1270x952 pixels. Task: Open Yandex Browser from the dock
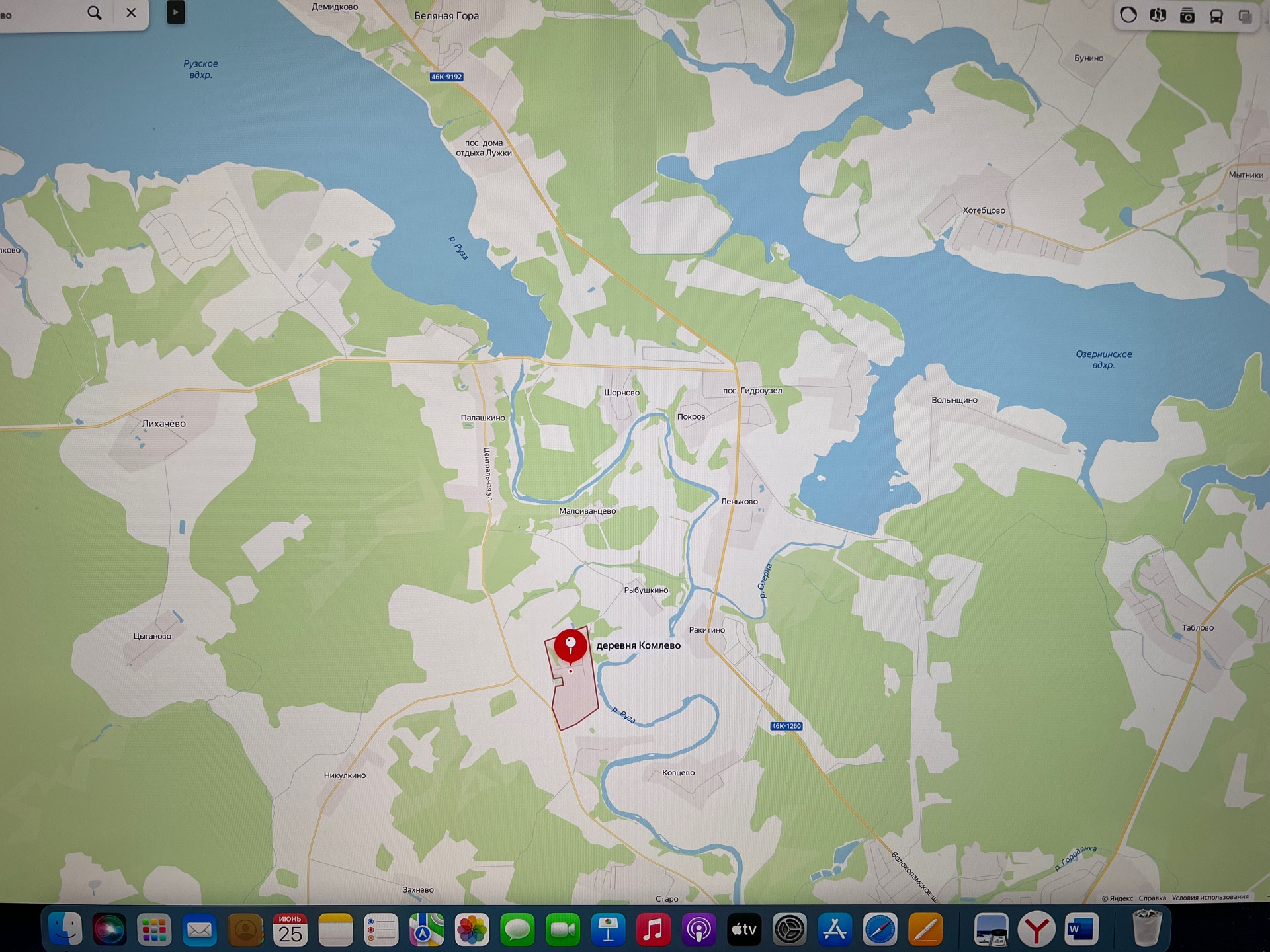(x=1036, y=930)
